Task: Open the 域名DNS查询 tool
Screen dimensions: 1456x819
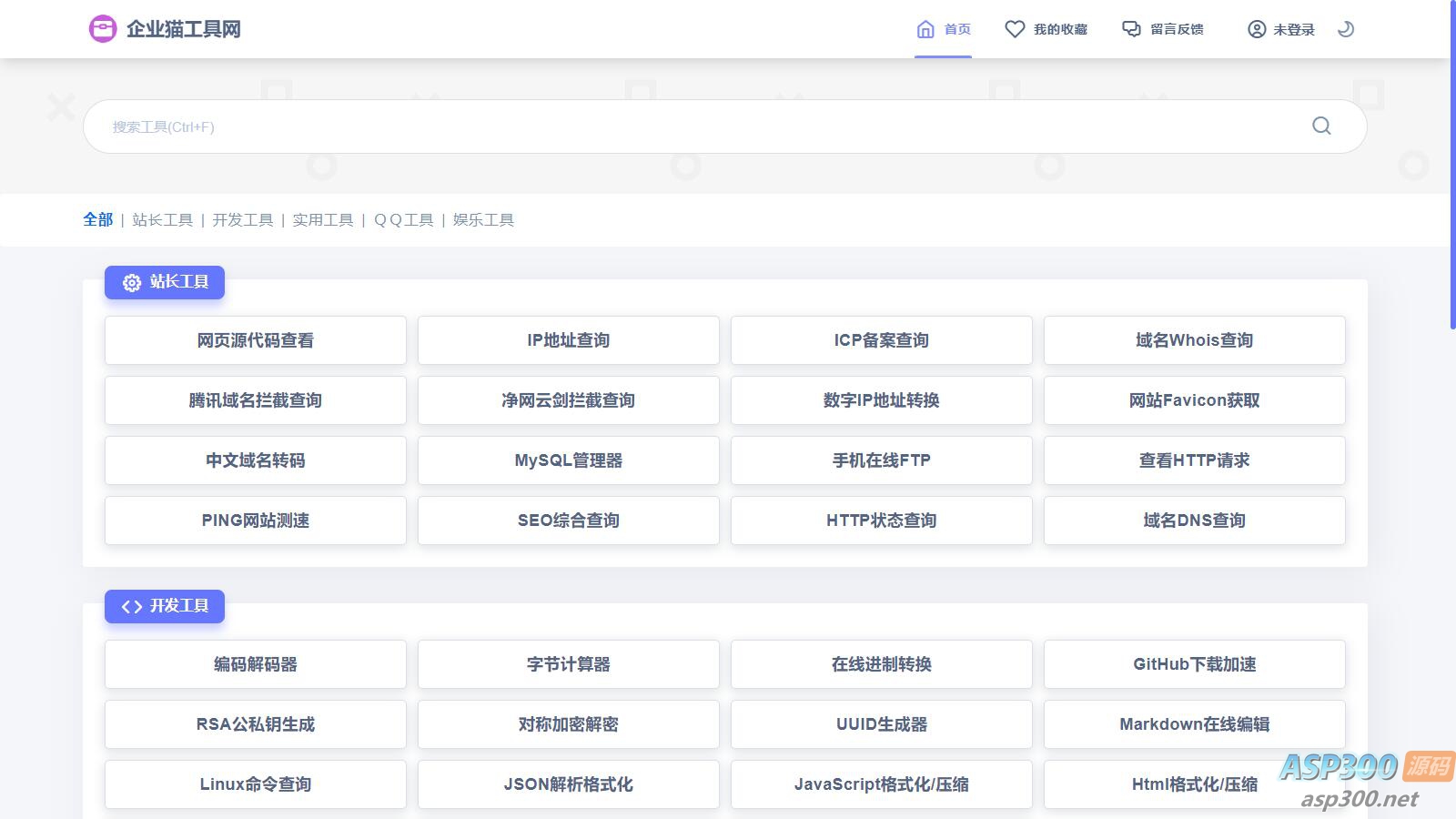Action: click(1195, 521)
